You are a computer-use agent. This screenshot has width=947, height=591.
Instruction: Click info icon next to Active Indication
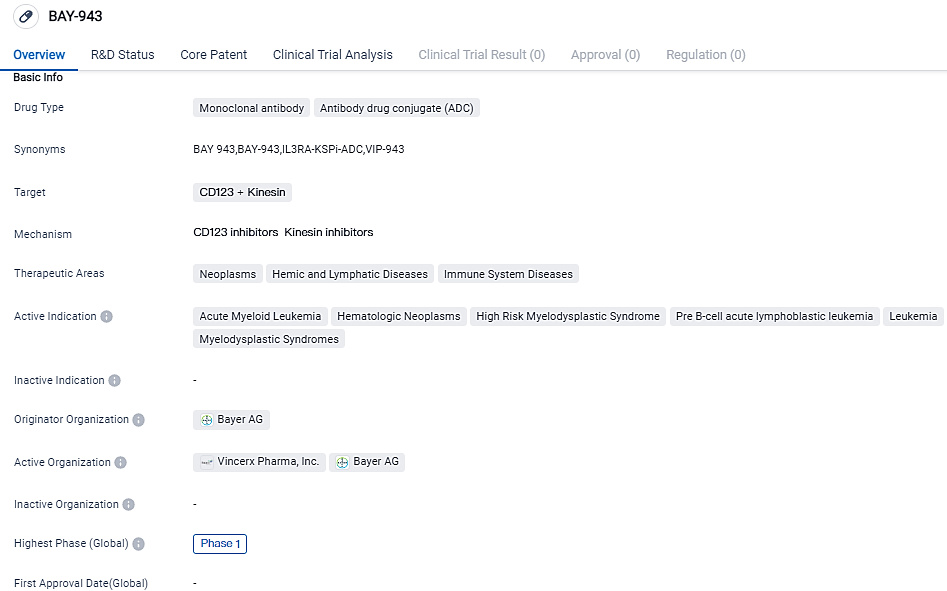click(x=107, y=317)
